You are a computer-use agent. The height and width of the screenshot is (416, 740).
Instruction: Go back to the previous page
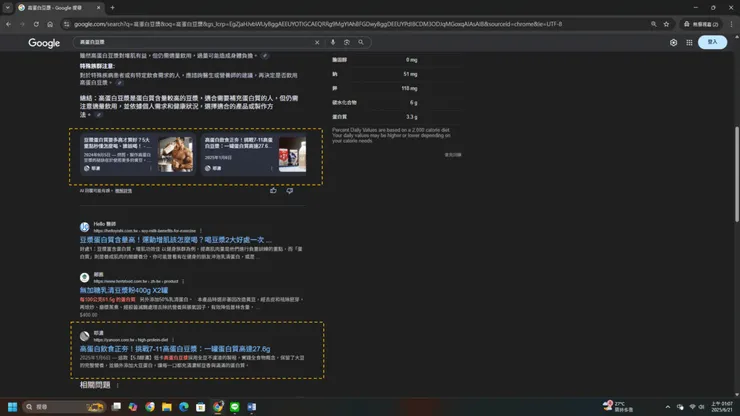tap(8, 24)
